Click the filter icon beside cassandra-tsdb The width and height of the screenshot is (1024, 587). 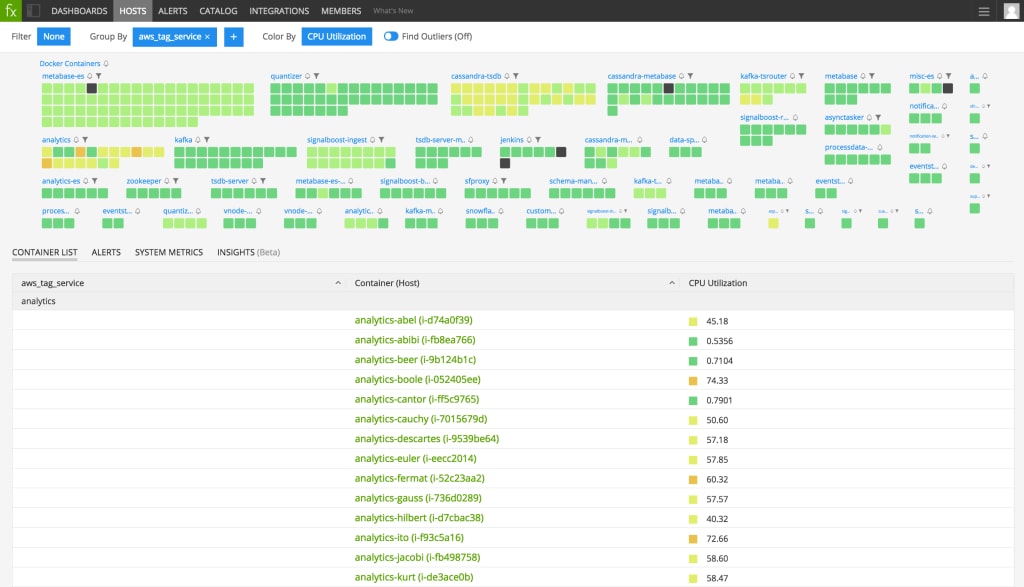[516, 76]
